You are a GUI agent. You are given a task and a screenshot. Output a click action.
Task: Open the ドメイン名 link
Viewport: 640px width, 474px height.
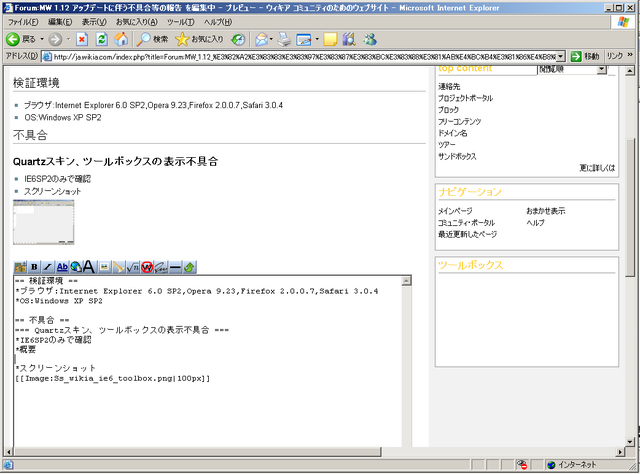click(453, 133)
